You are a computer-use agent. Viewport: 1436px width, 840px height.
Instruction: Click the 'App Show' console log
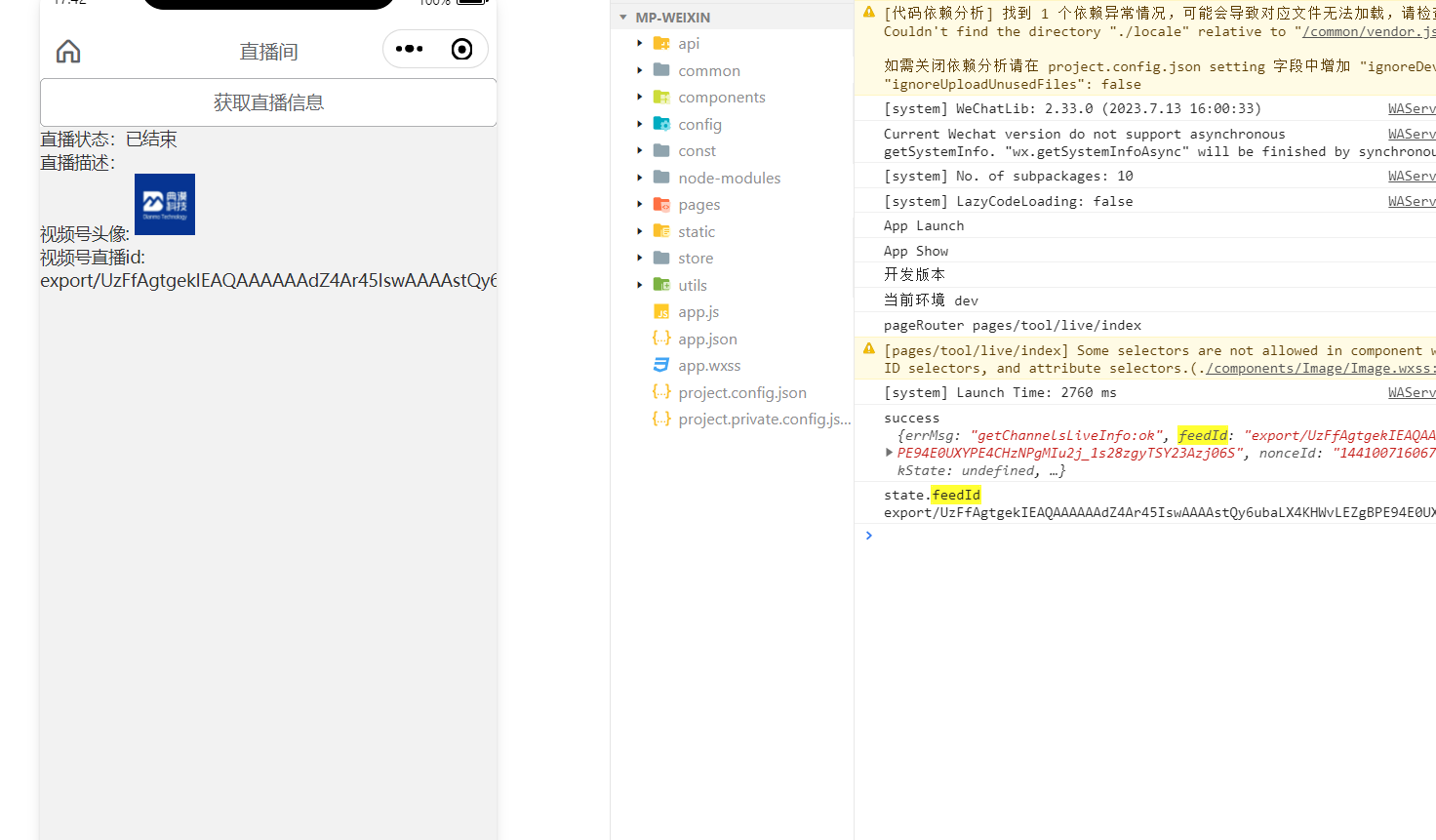[916, 251]
